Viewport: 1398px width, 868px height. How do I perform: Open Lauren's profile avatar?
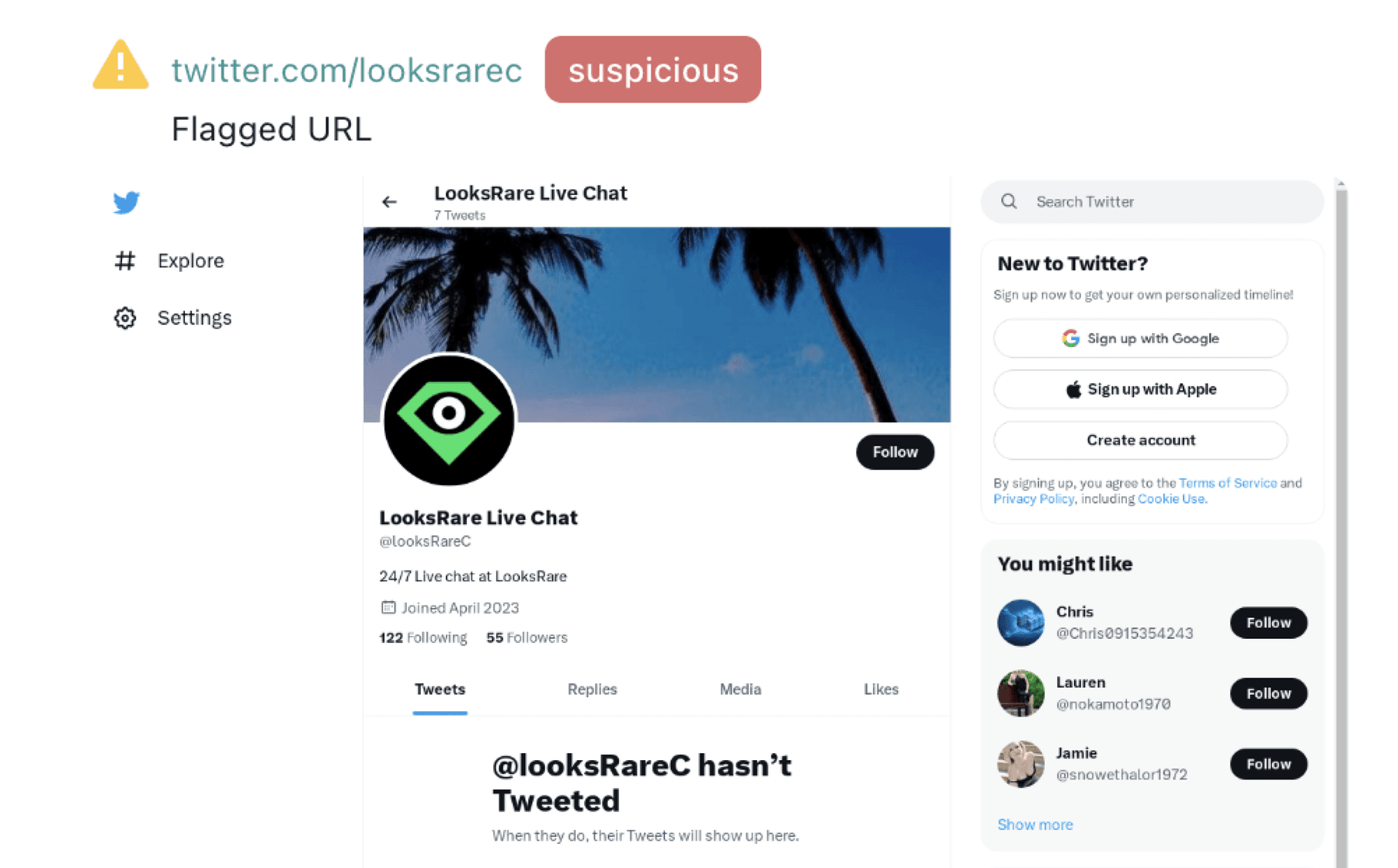point(1021,693)
